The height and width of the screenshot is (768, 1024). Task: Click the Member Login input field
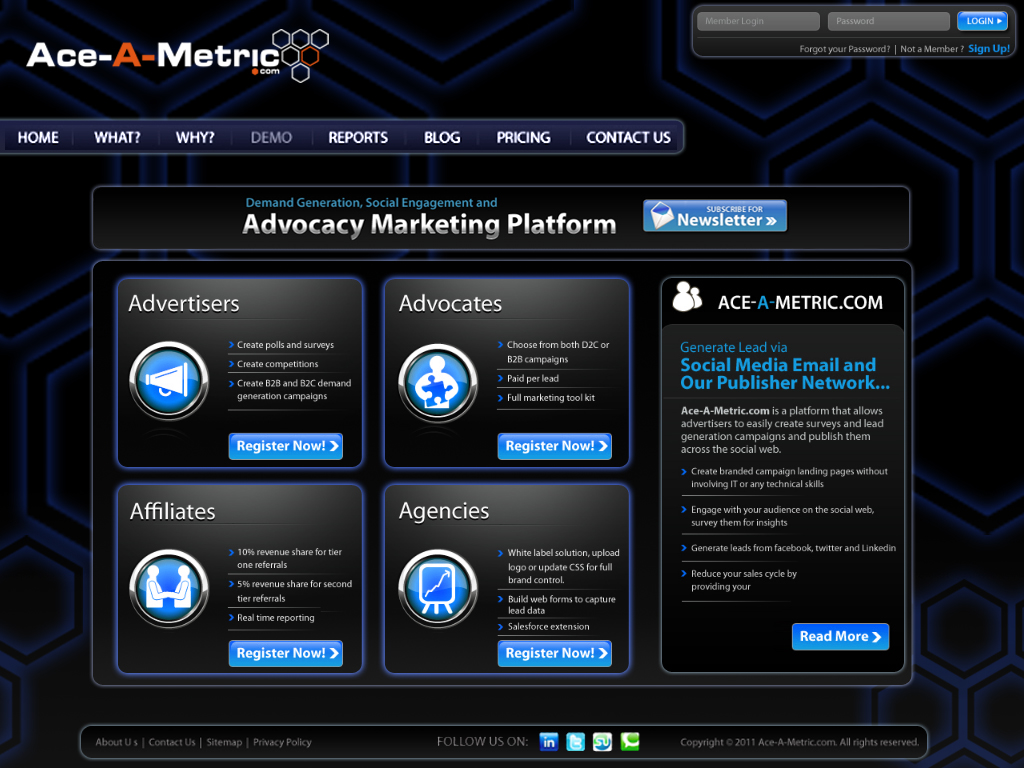tap(758, 21)
